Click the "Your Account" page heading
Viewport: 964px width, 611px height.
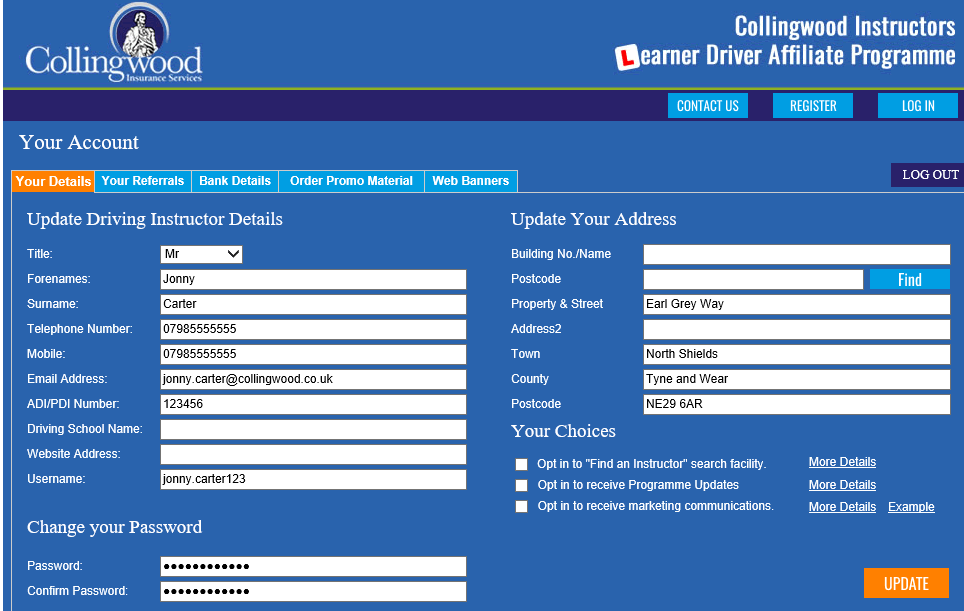tap(79, 143)
